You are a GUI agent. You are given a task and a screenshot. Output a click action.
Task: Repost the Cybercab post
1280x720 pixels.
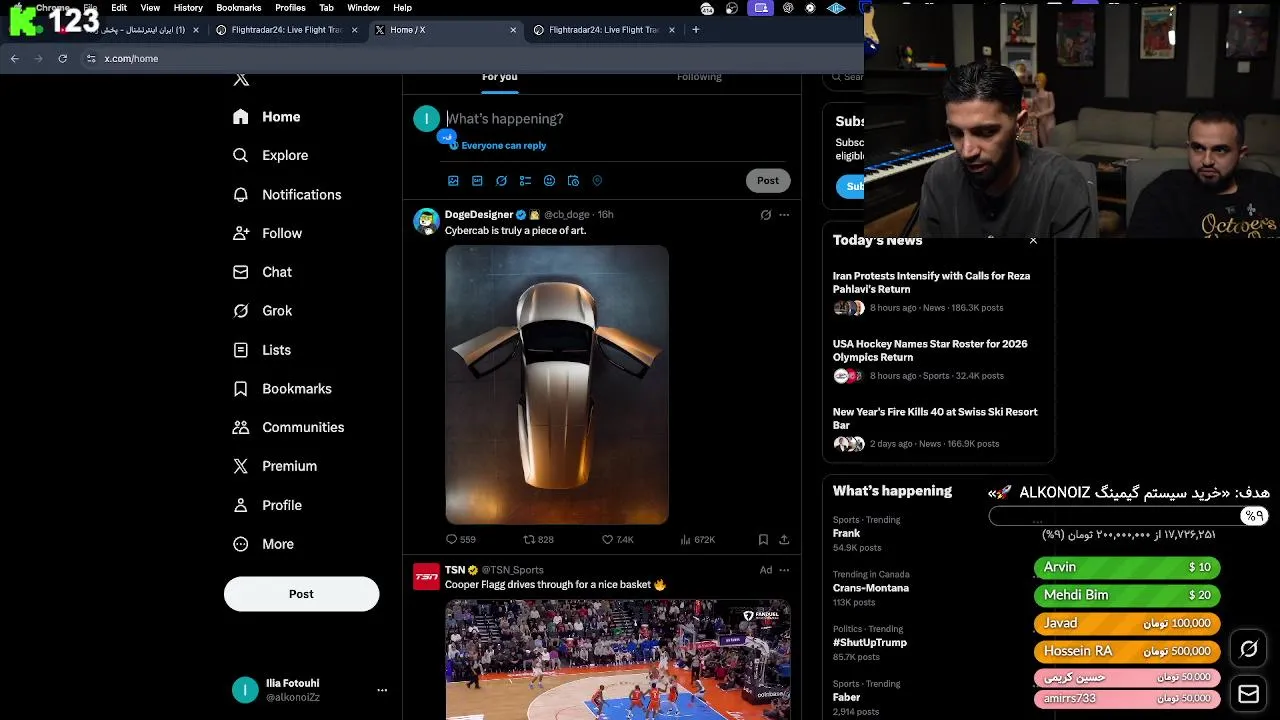539,540
